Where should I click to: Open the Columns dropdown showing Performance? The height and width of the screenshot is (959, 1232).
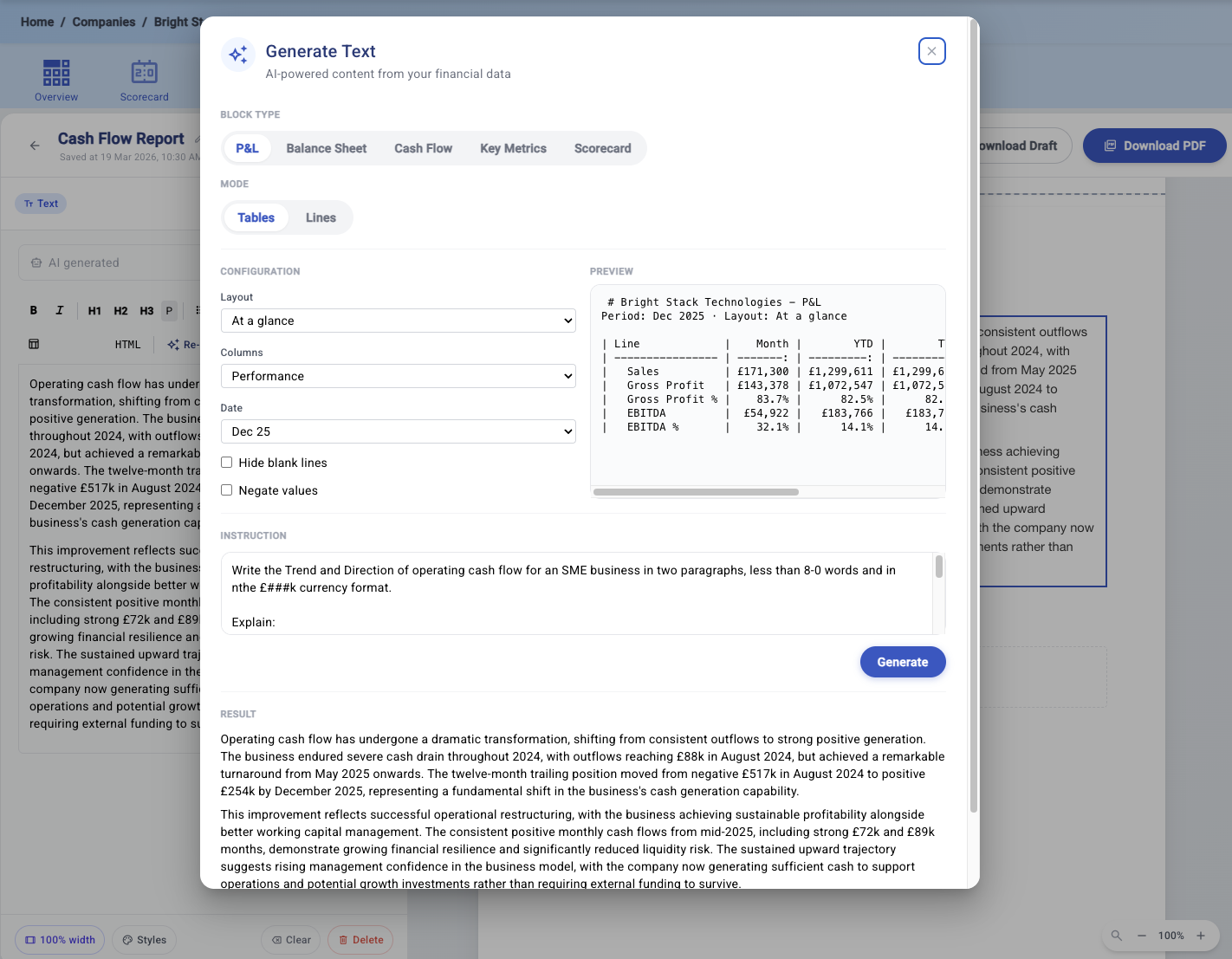pos(399,376)
